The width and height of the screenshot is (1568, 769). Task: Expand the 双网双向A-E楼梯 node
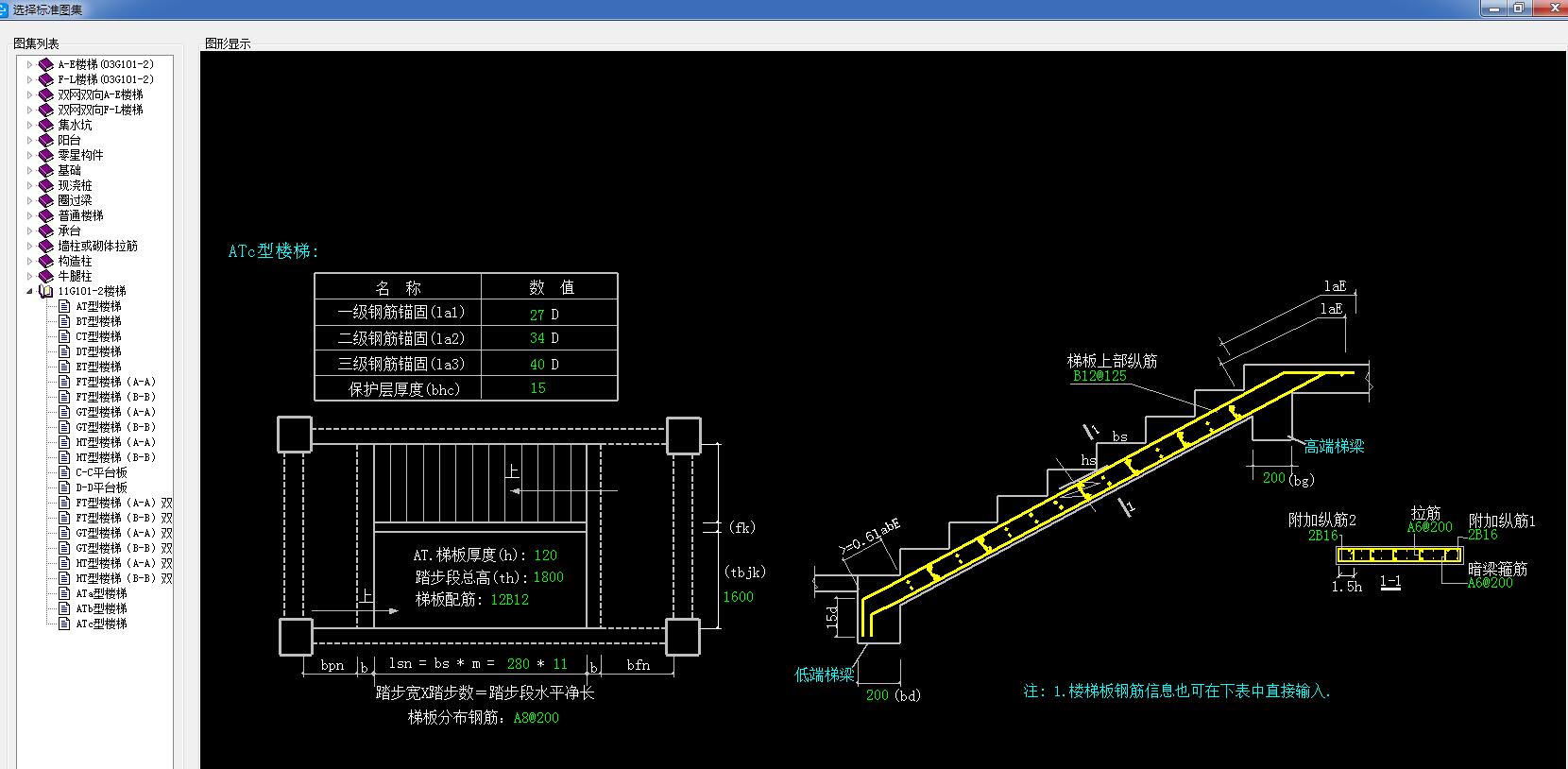tap(29, 94)
